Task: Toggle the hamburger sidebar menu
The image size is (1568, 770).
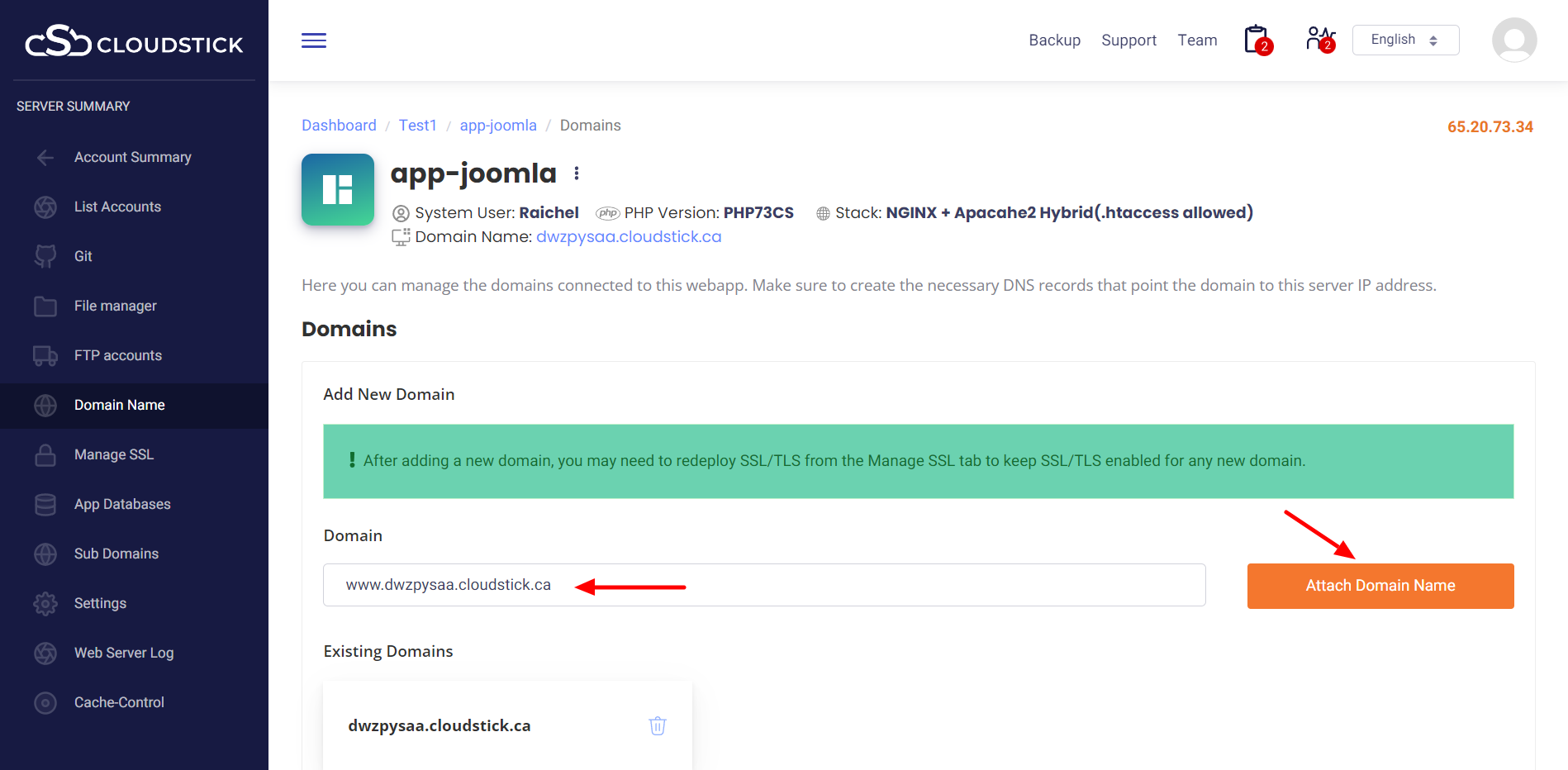Action: click(314, 40)
